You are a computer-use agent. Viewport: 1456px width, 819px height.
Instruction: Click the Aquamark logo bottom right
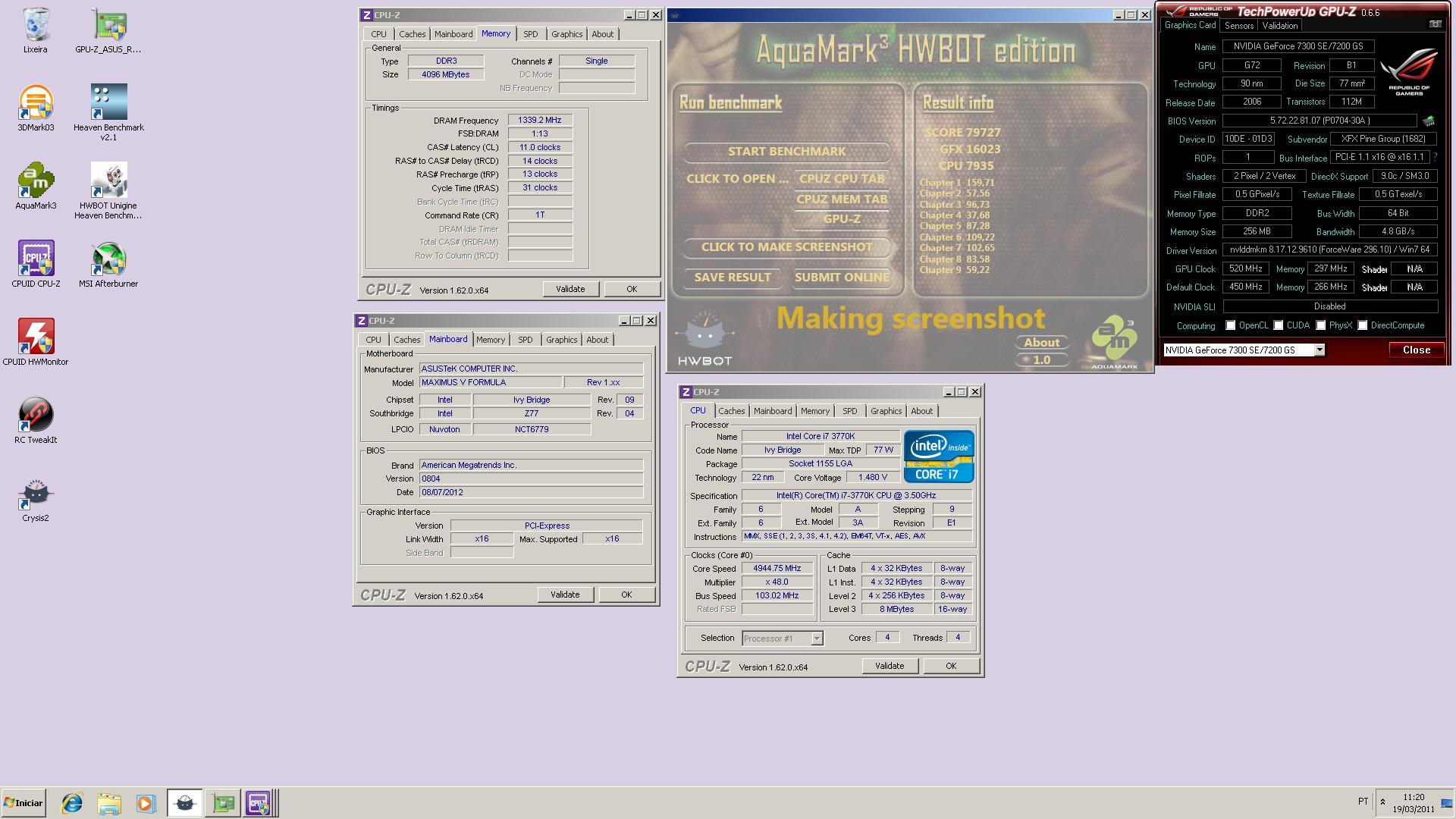pyautogui.click(x=1115, y=343)
